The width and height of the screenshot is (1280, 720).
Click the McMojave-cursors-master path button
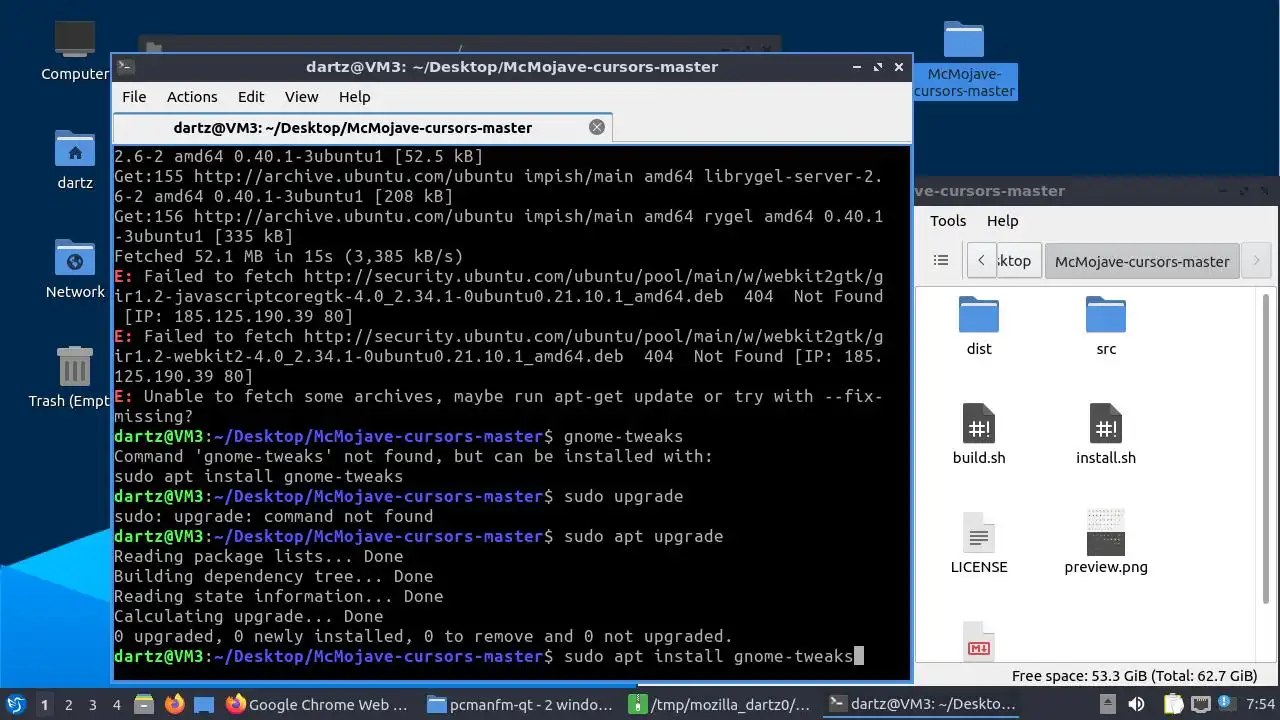tap(1142, 261)
